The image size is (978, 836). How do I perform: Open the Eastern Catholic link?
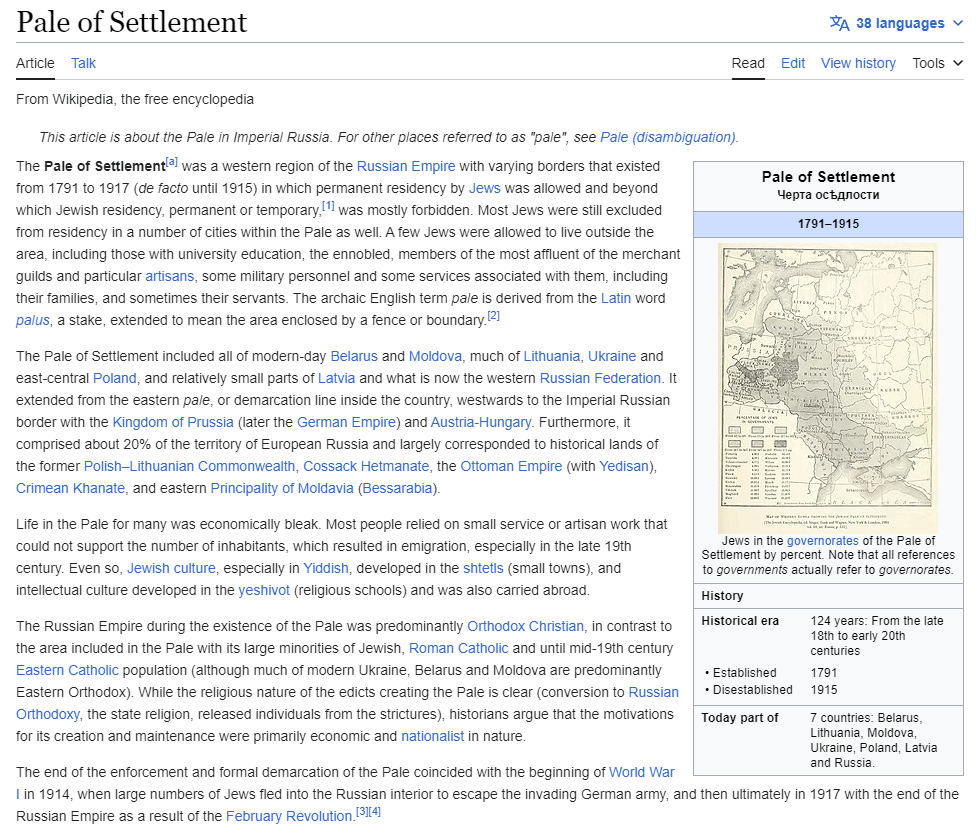coord(67,670)
